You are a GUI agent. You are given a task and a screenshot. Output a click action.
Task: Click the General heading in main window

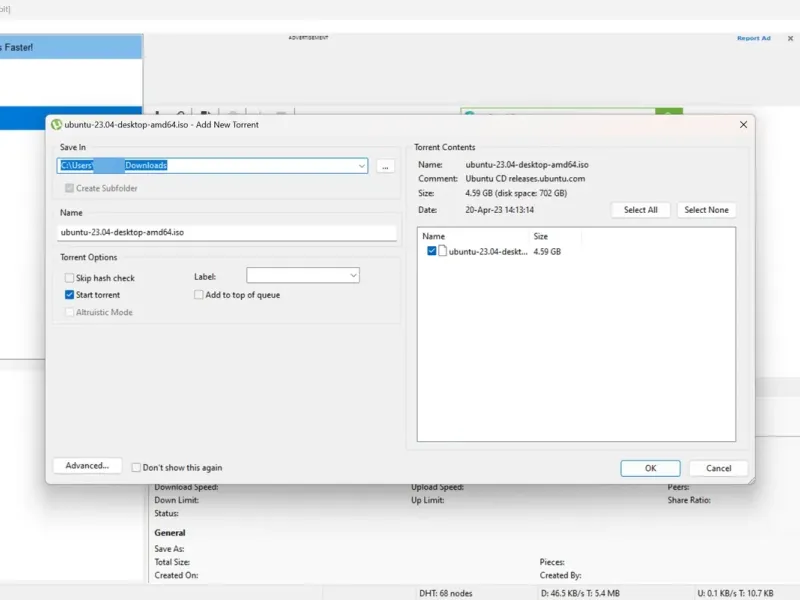170,533
